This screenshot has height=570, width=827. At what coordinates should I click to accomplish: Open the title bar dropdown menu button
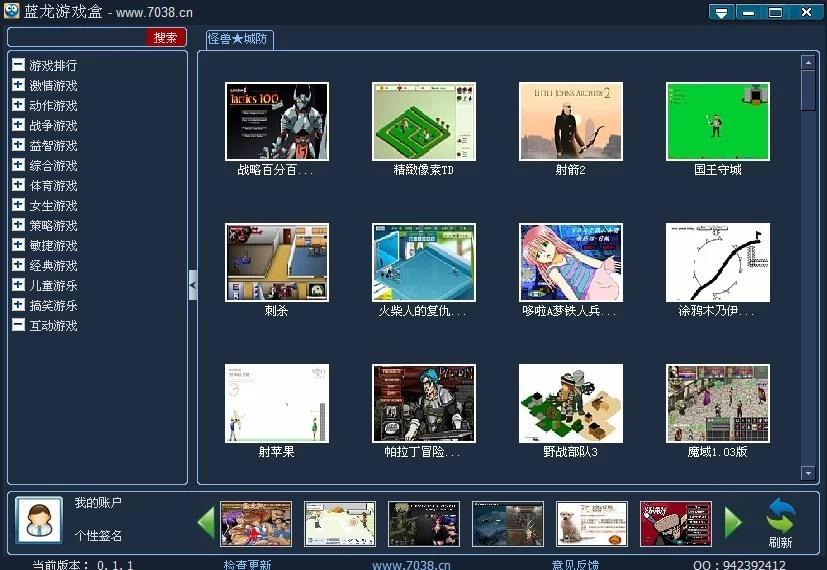(721, 12)
